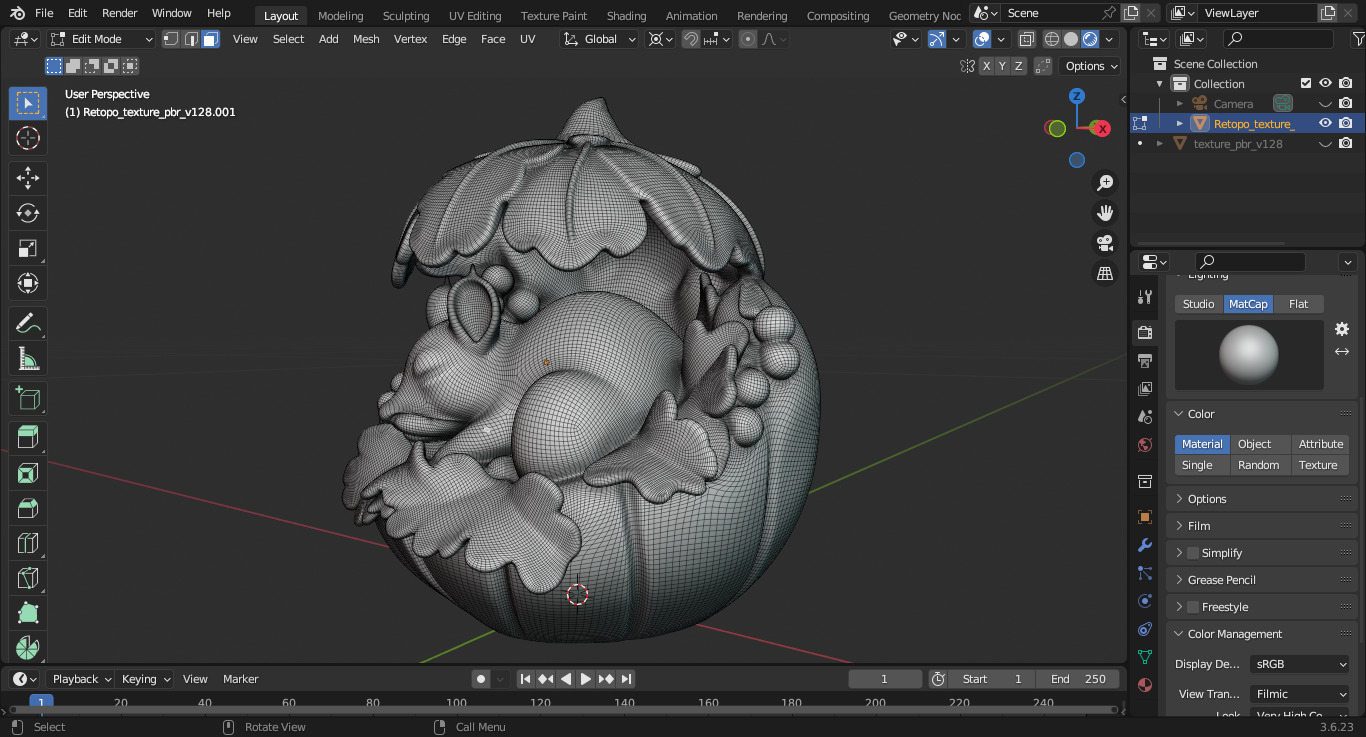
Task: Select the Measure tool
Action: point(28,359)
